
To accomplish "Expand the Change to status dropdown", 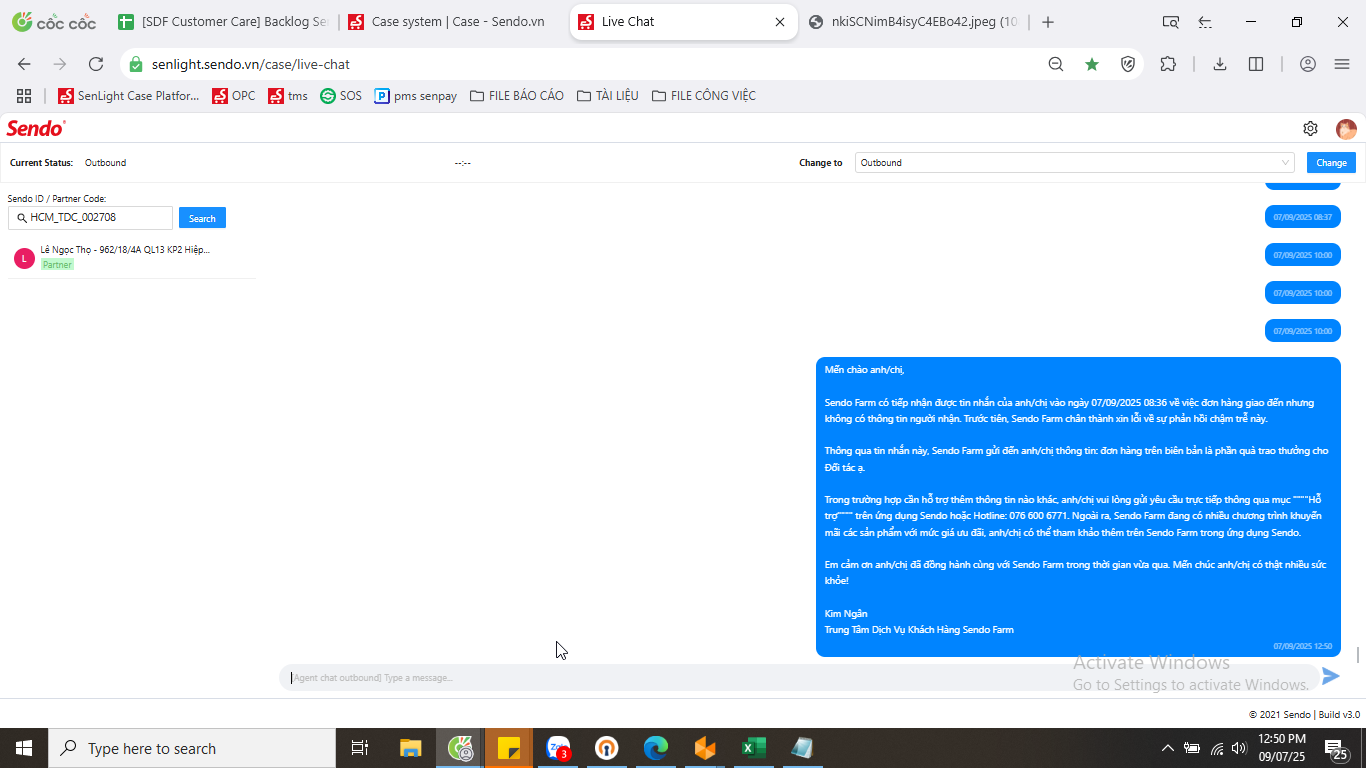I will pos(1075,162).
